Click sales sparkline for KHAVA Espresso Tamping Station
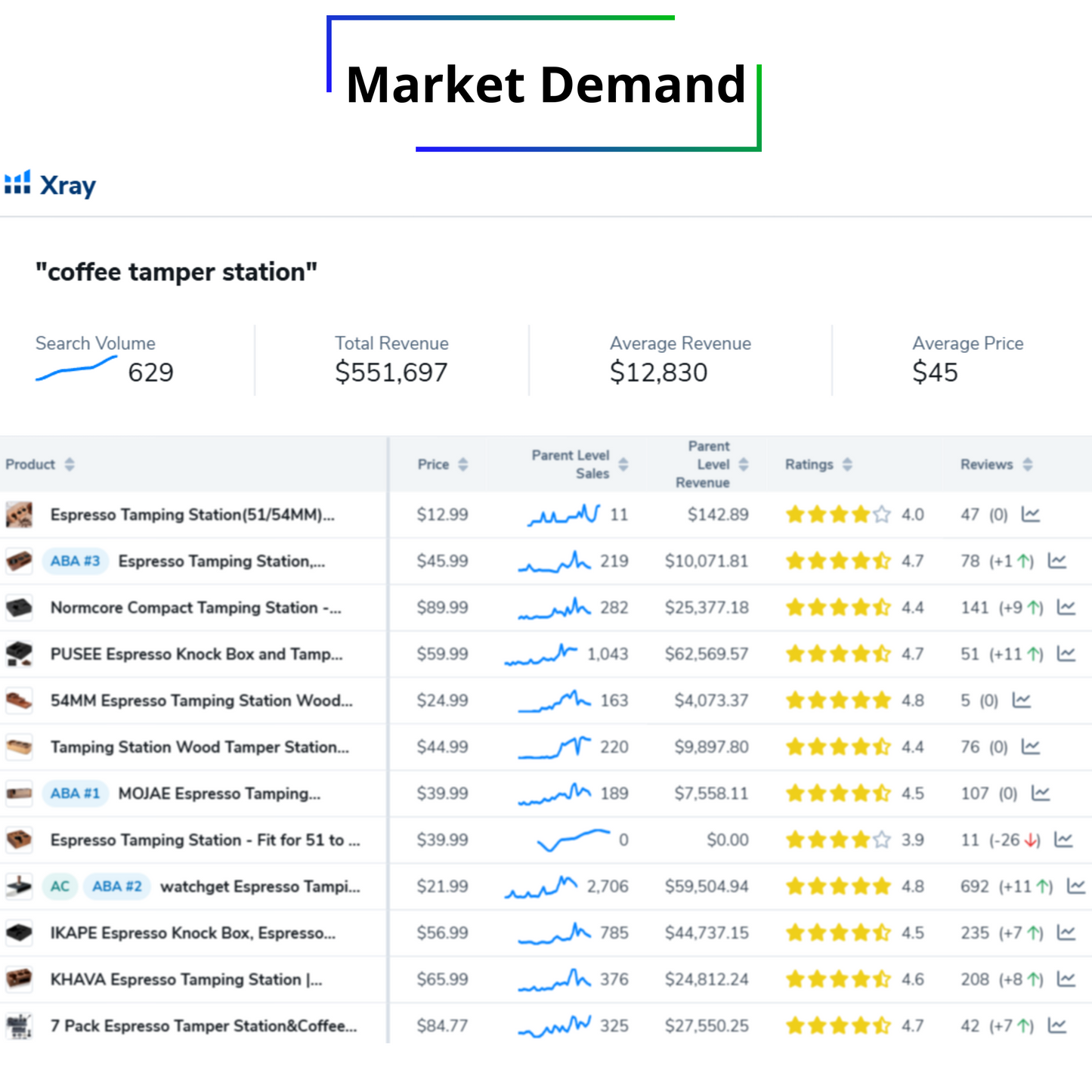The width and height of the screenshot is (1092, 1092). pos(555,980)
